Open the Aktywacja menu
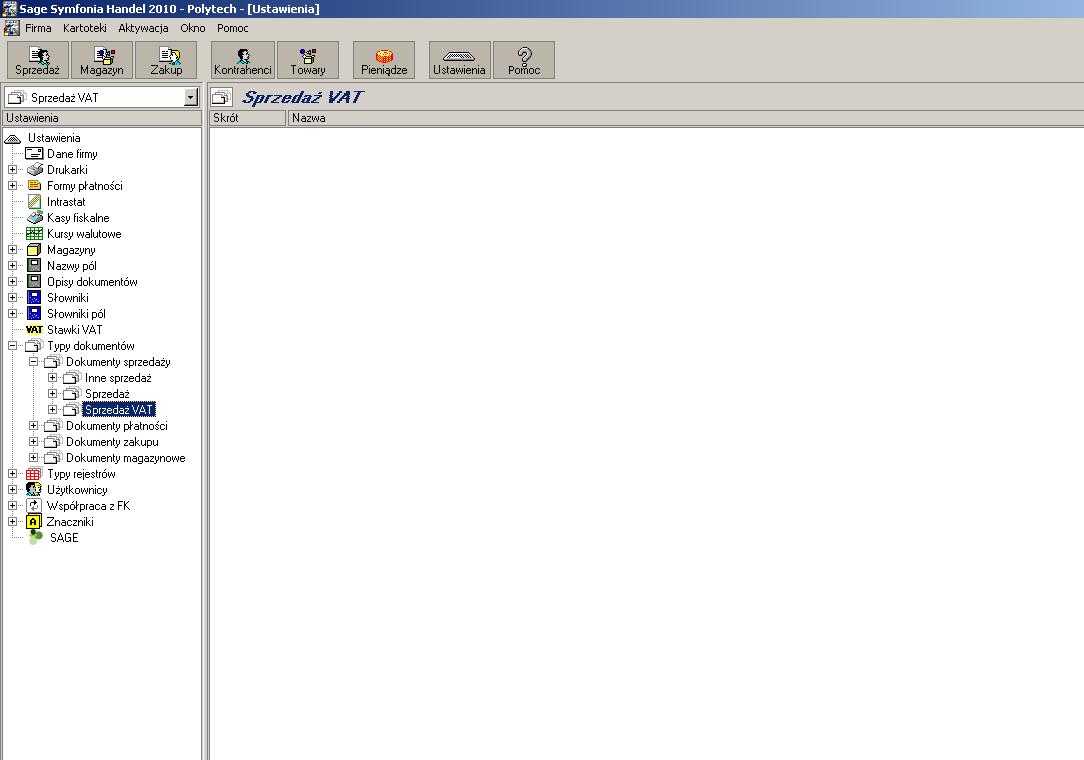Screen dimensions: 1084x760 point(143,28)
